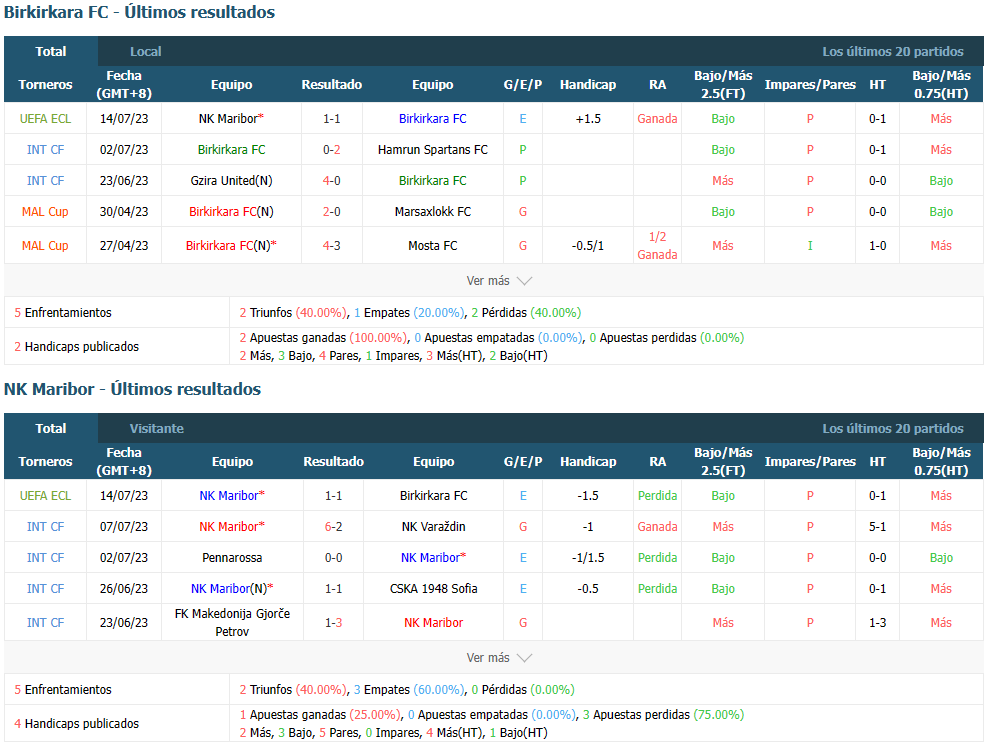Open MAL Cup tournament on 30/04/23 row
The height and width of the screenshot is (747, 989).
tap(45, 211)
